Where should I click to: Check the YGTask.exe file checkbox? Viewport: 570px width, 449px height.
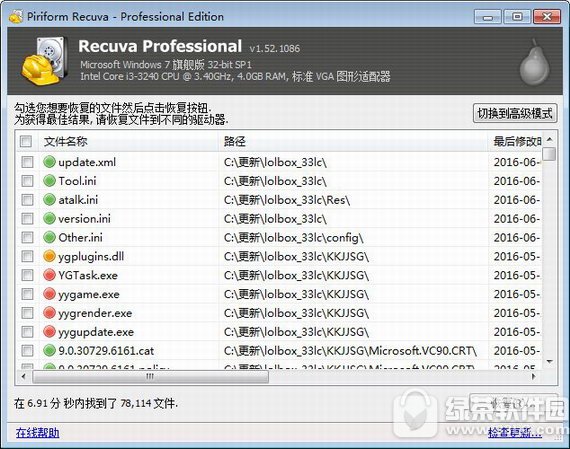point(27,275)
